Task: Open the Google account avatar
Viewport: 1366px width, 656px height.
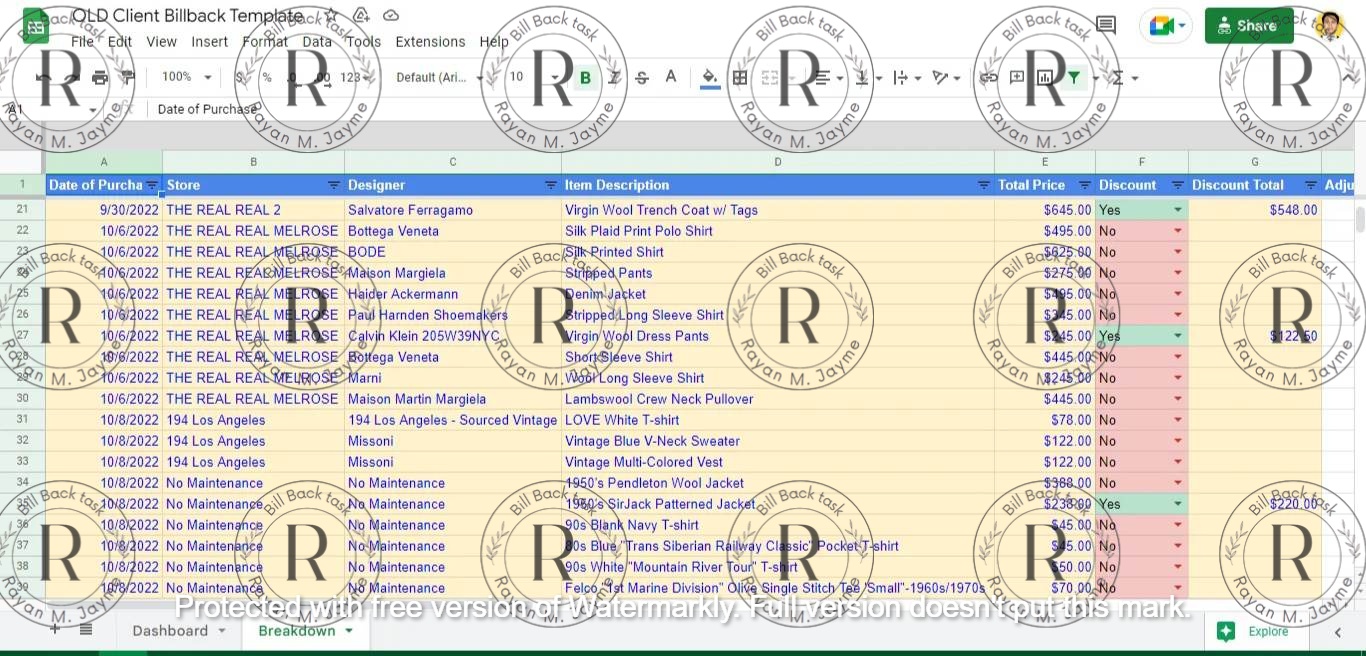Action: pyautogui.click(x=1329, y=26)
